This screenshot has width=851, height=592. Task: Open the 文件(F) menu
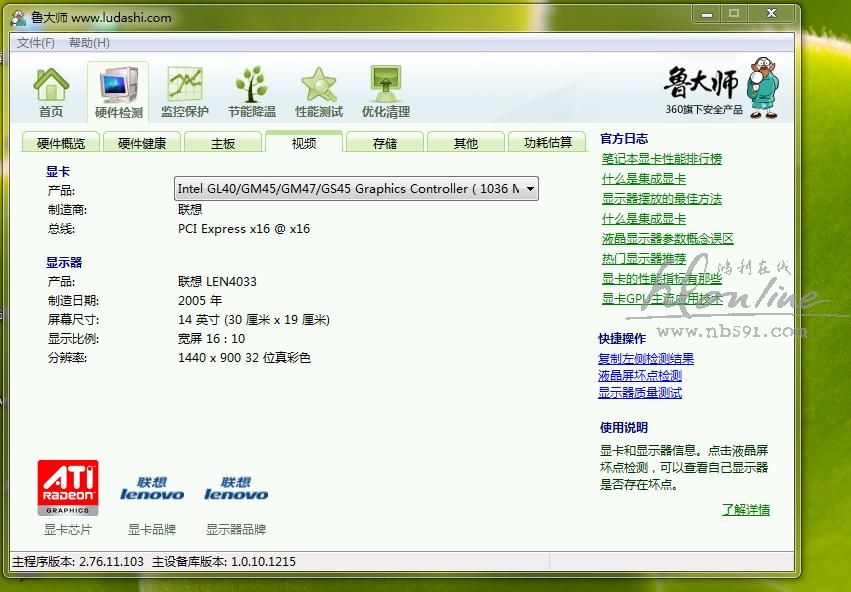click(x=36, y=43)
